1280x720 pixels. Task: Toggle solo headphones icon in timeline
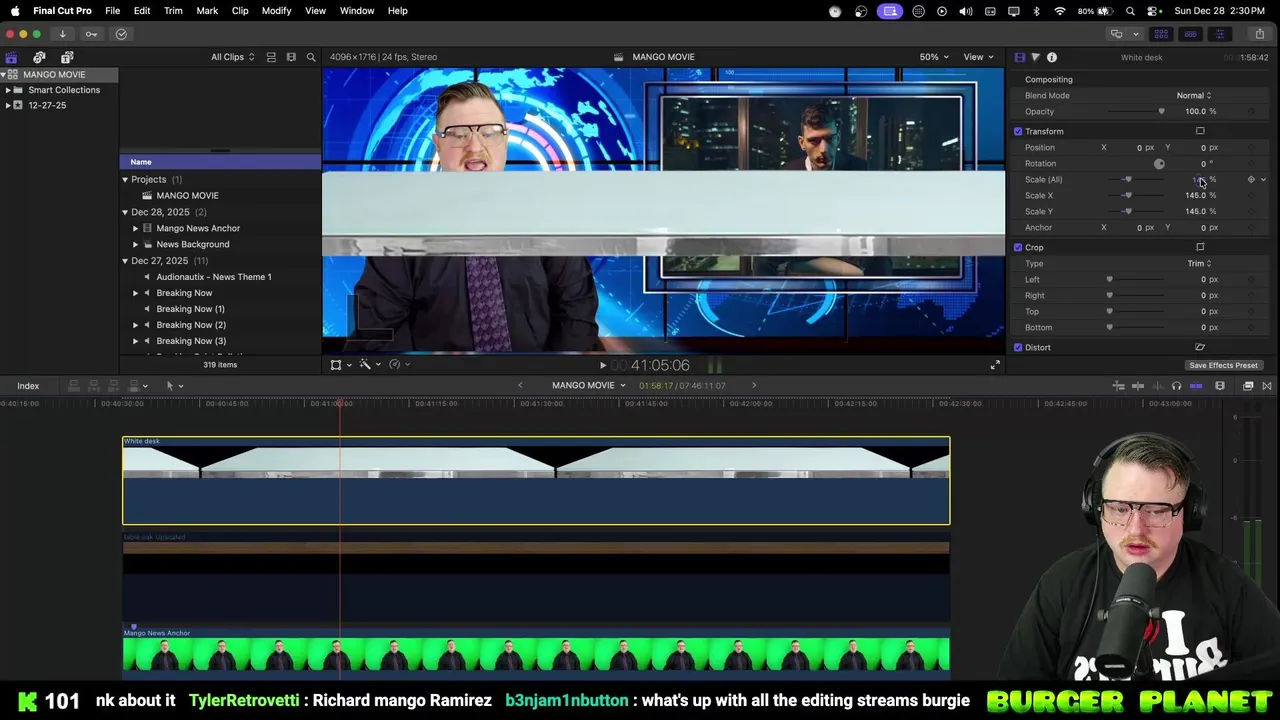tap(1177, 386)
